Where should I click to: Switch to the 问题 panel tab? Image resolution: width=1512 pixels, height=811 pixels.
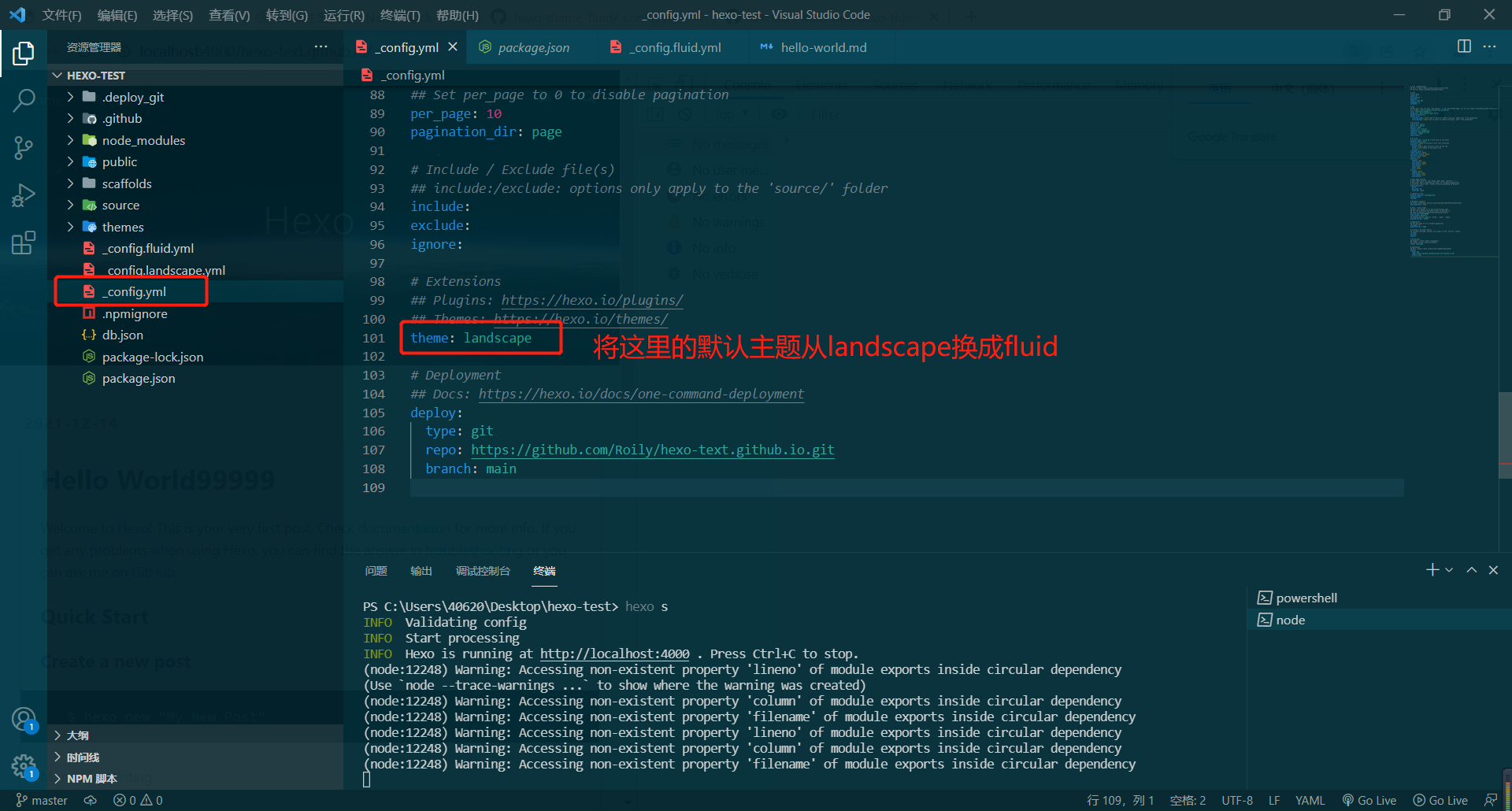[x=376, y=571]
